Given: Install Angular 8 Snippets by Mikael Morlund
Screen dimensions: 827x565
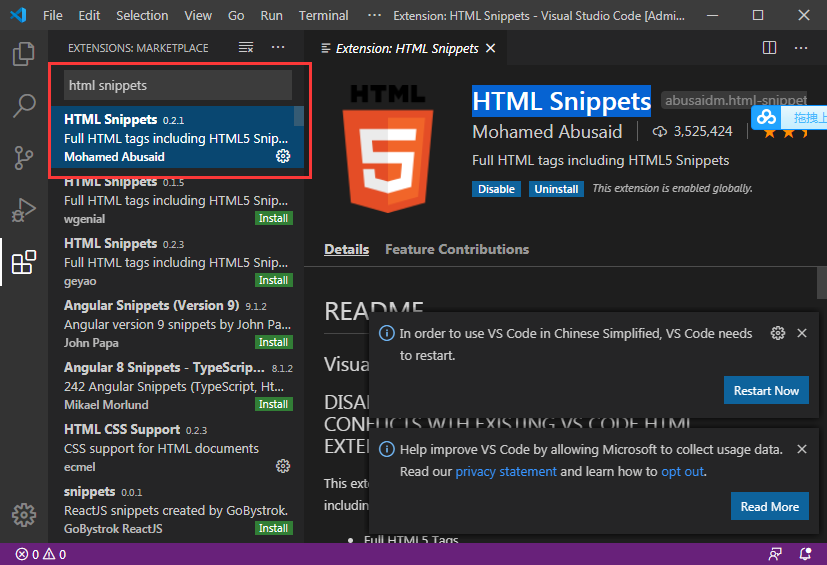Looking at the screenshot, I should click(273, 404).
